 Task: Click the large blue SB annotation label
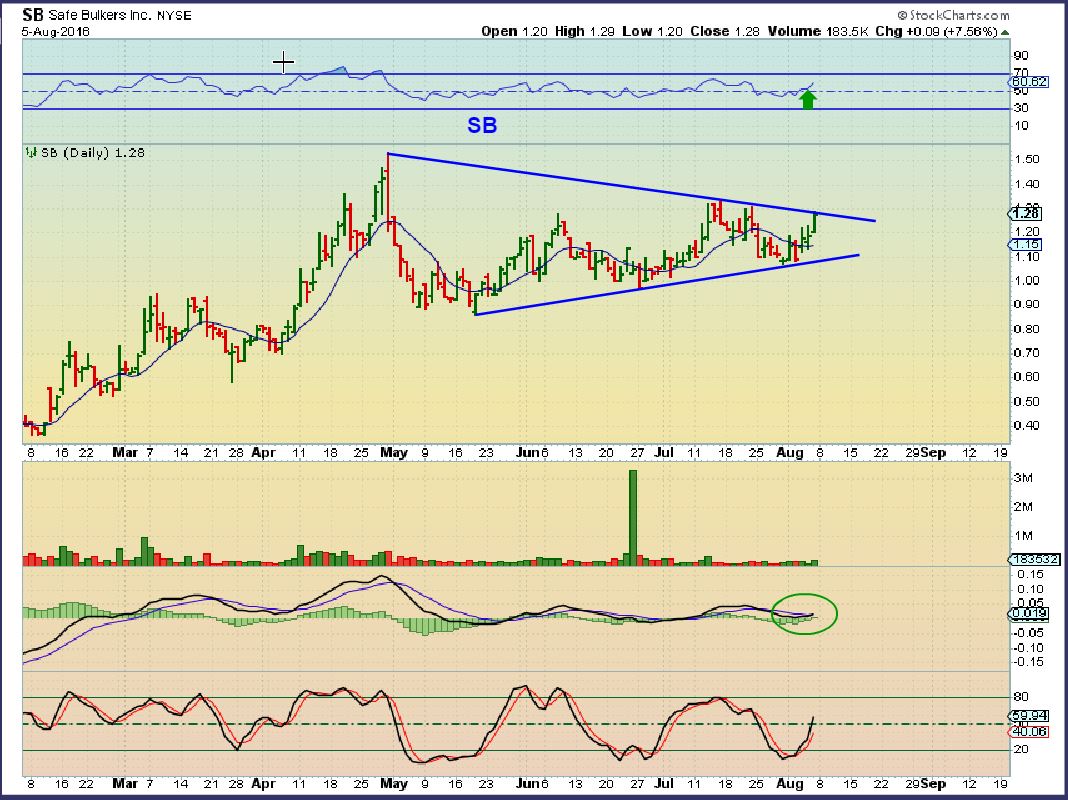pos(482,126)
